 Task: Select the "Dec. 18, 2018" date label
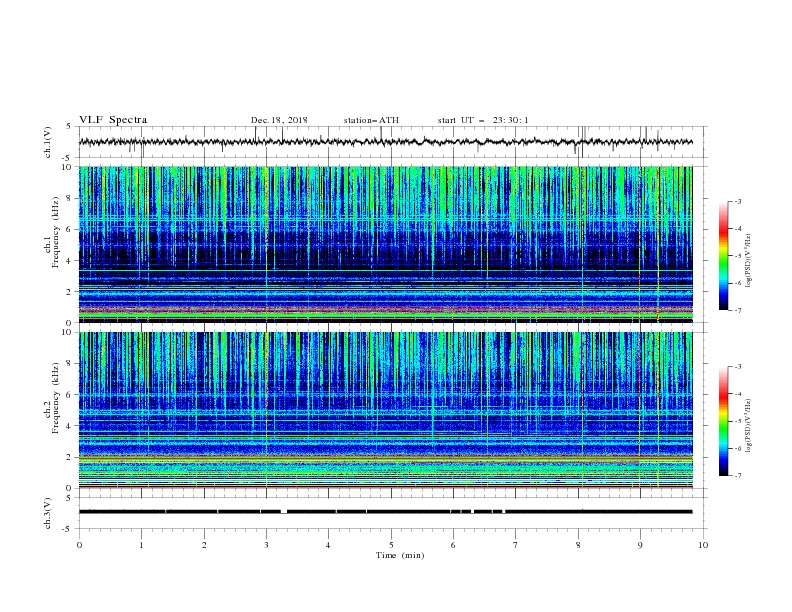279,120
